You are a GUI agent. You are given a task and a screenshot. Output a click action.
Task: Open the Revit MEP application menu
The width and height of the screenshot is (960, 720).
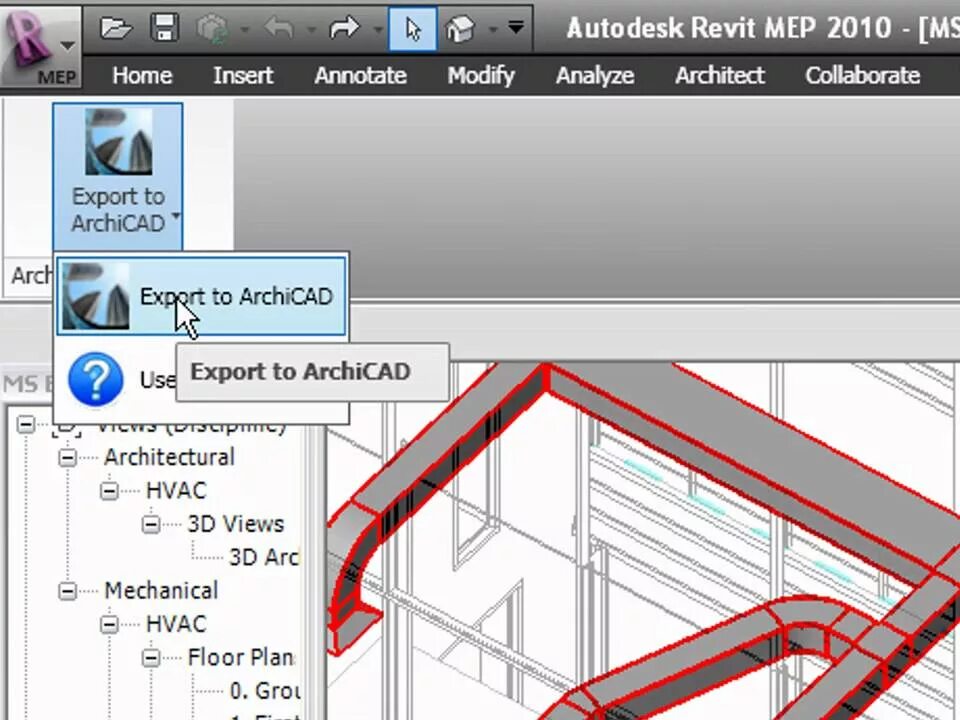tap(40, 47)
